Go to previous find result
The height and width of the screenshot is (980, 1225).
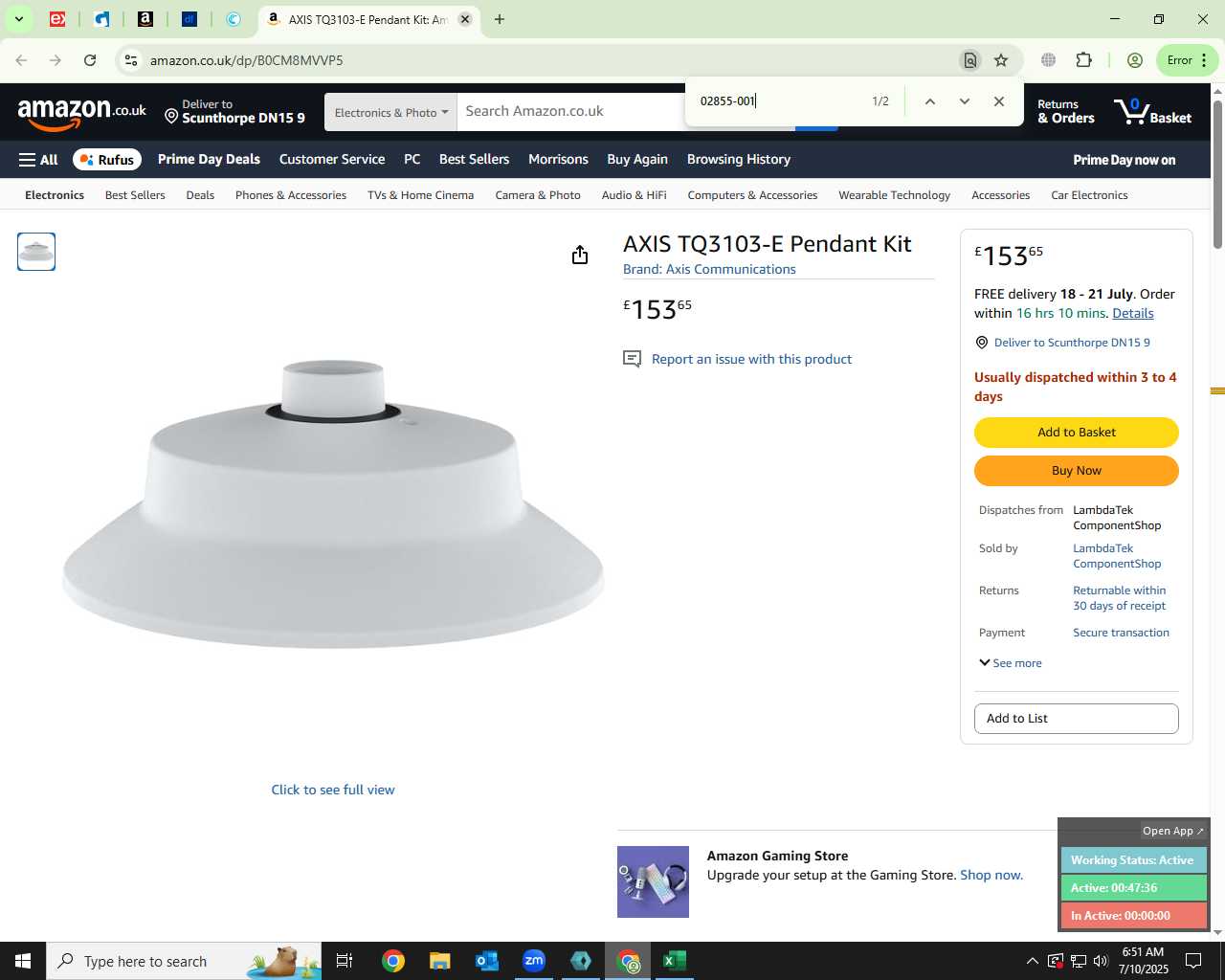929,101
